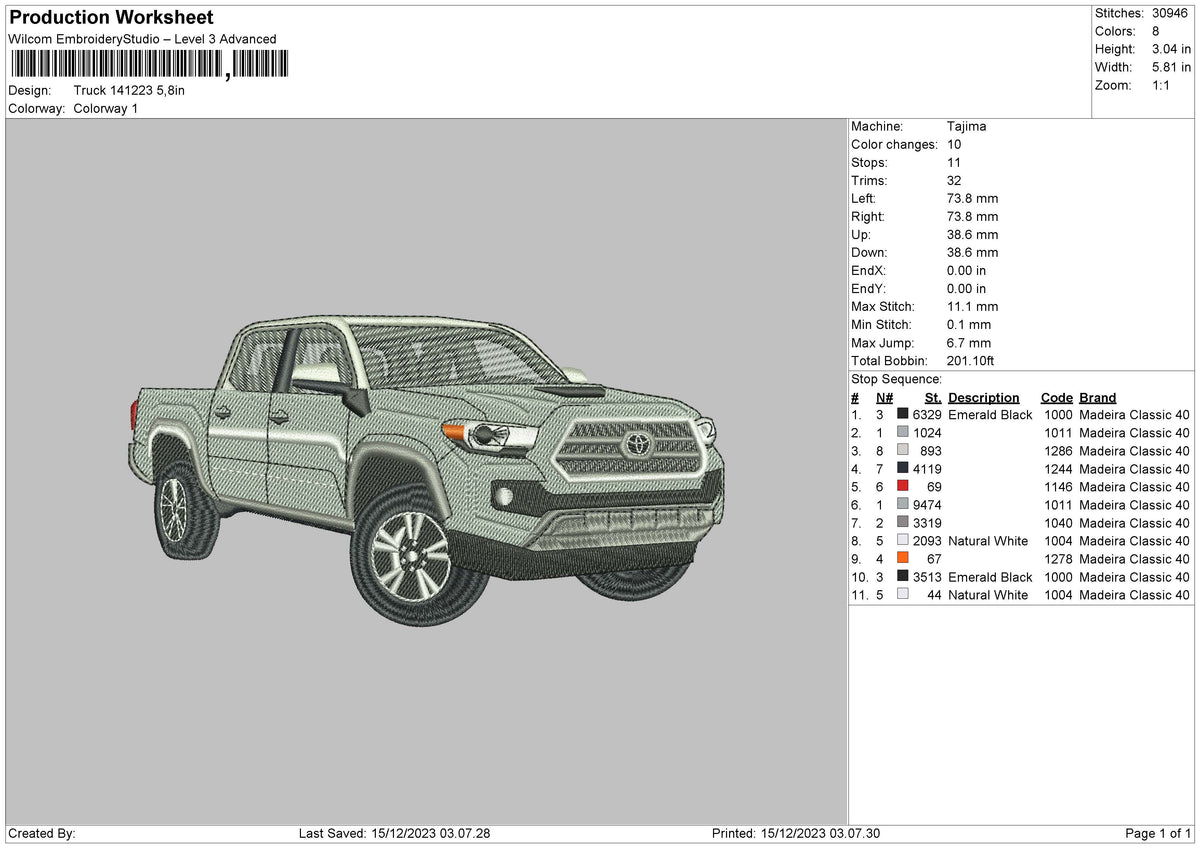
Task: Click the "Page 1 of 1" indicator
Action: [1158, 833]
